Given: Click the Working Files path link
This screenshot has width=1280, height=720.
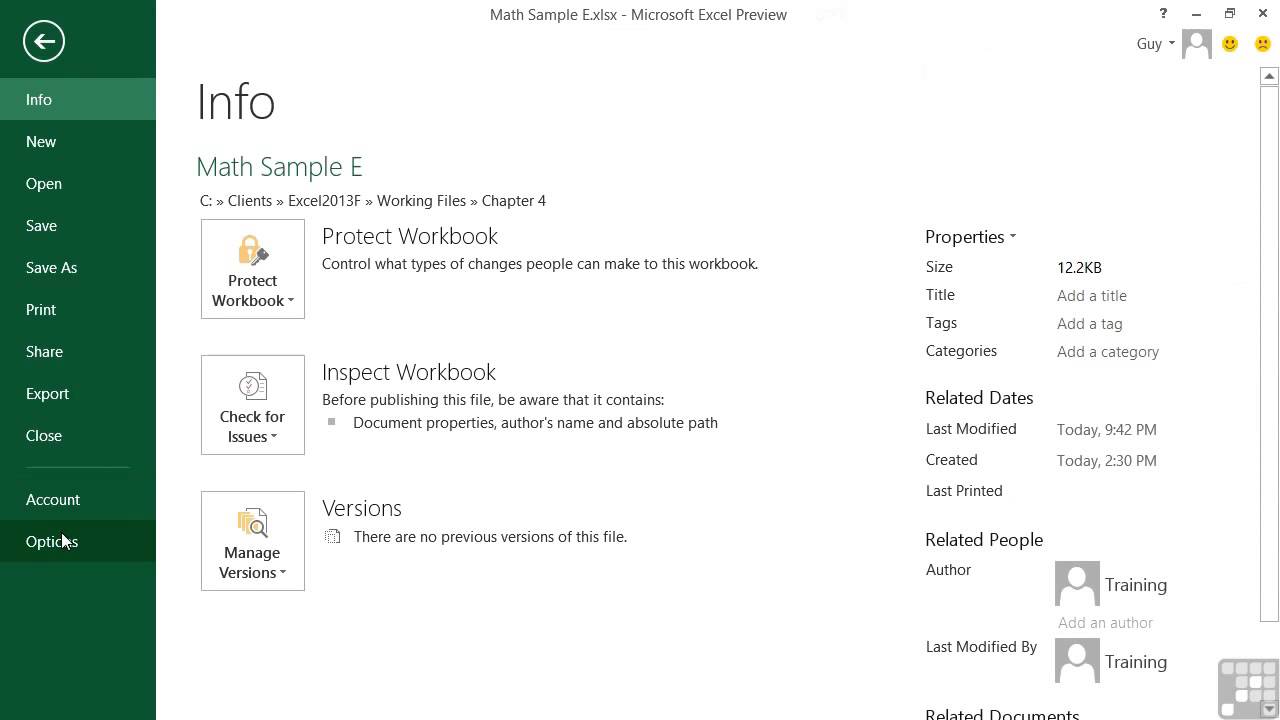Looking at the screenshot, I should click(421, 201).
